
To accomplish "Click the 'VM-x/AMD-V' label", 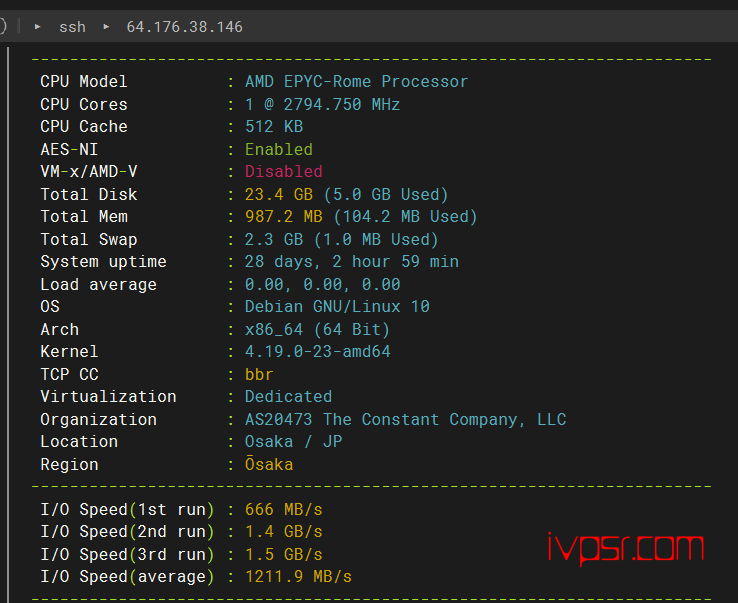I will click(x=89, y=171).
